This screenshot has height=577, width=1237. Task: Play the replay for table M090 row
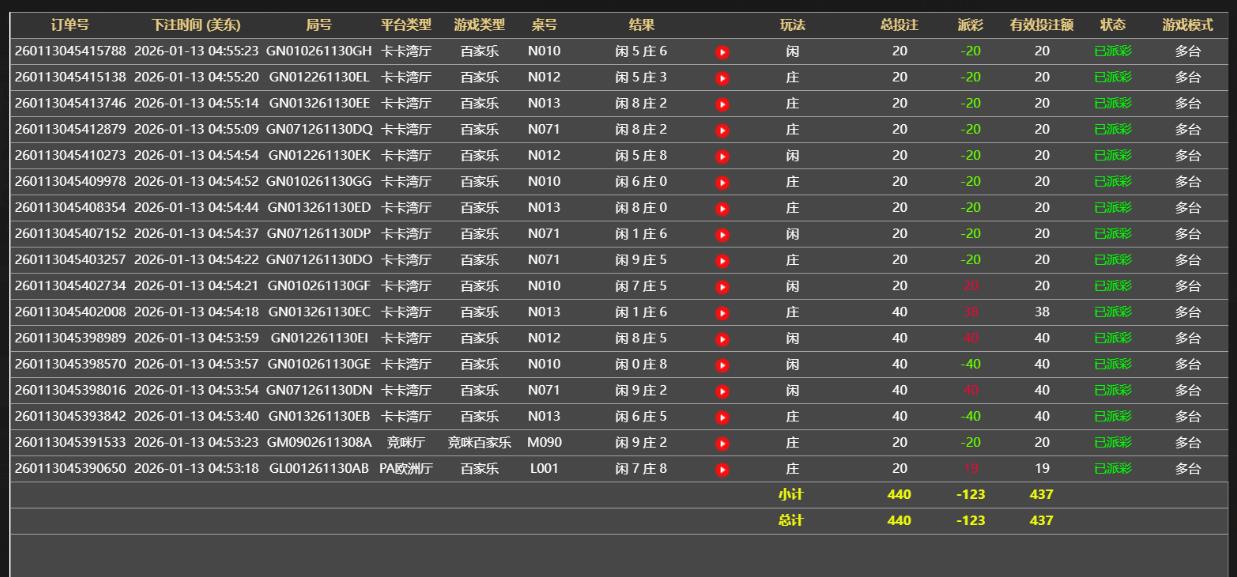[x=722, y=442]
